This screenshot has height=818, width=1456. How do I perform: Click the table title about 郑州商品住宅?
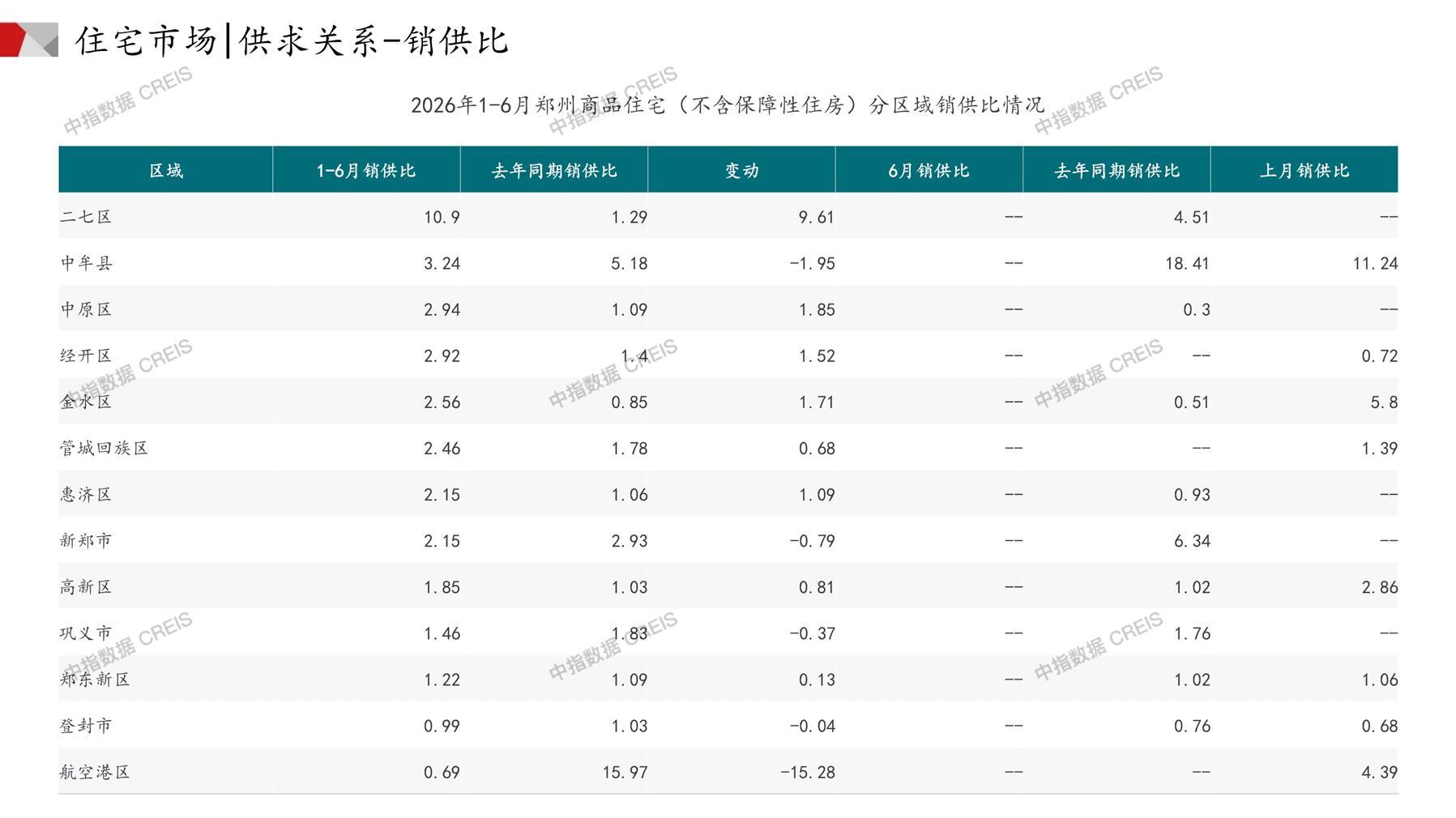click(x=727, y=105)
